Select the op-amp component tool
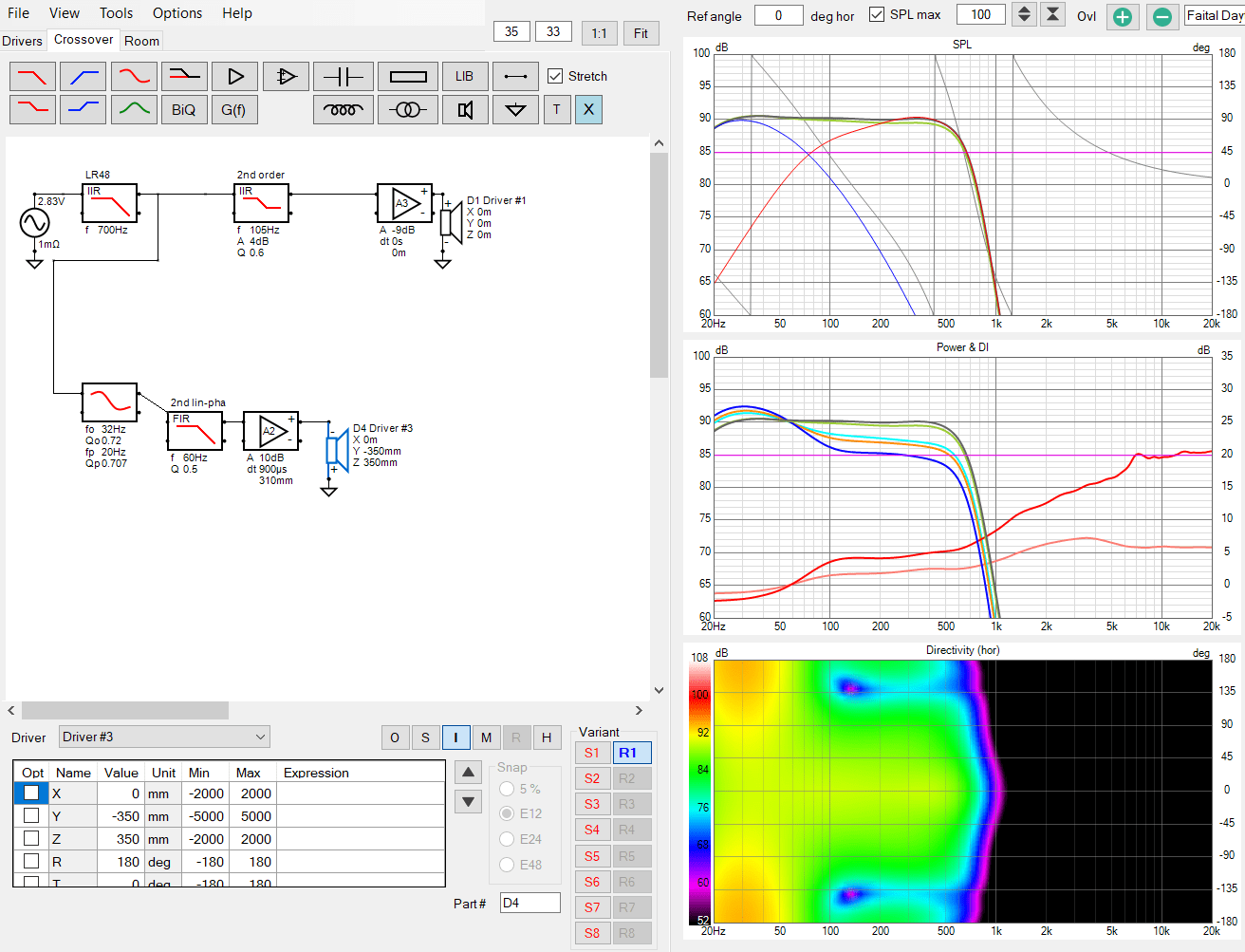Image resolution: width=1245 pixels, height=952 pixels. pos(286,76)
